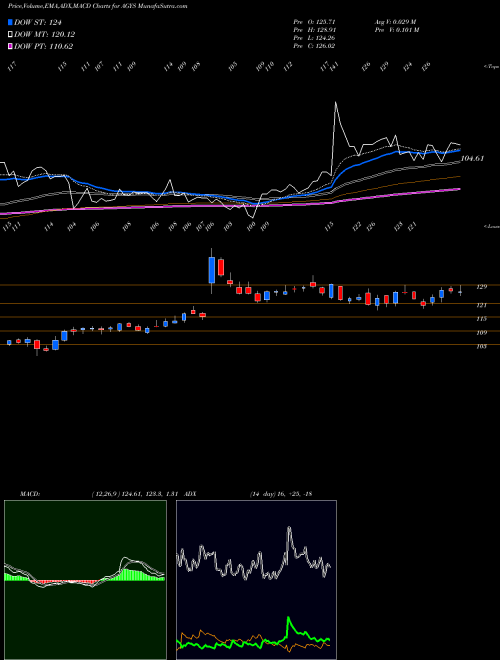This screenshot has width=500, height=660.
Task: Click the 'Pre L: 124.26' value
Action: tap(314, 38)
